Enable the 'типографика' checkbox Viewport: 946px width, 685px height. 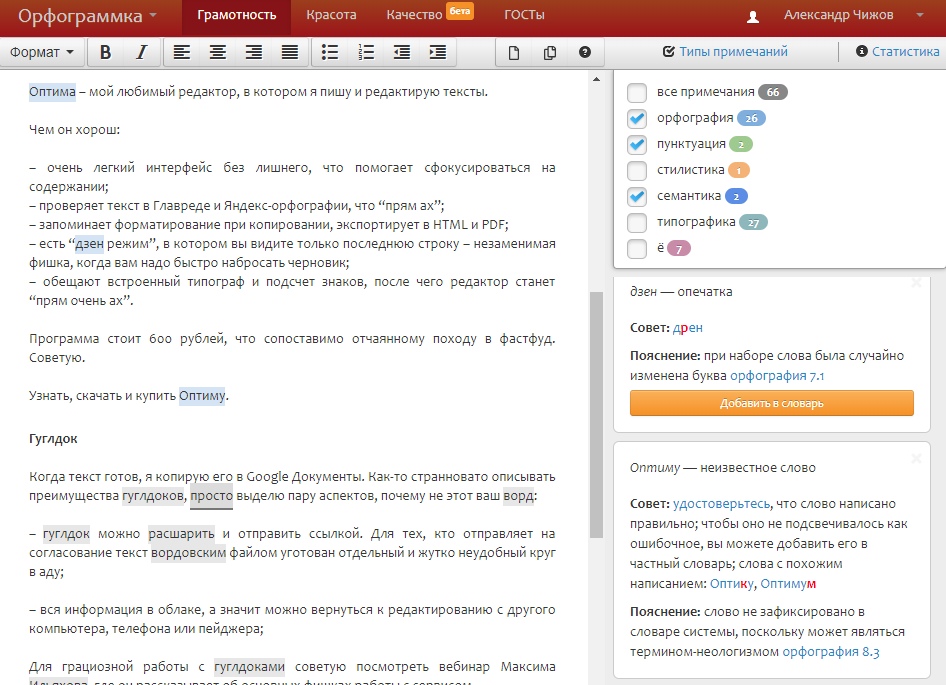point(637,222)
